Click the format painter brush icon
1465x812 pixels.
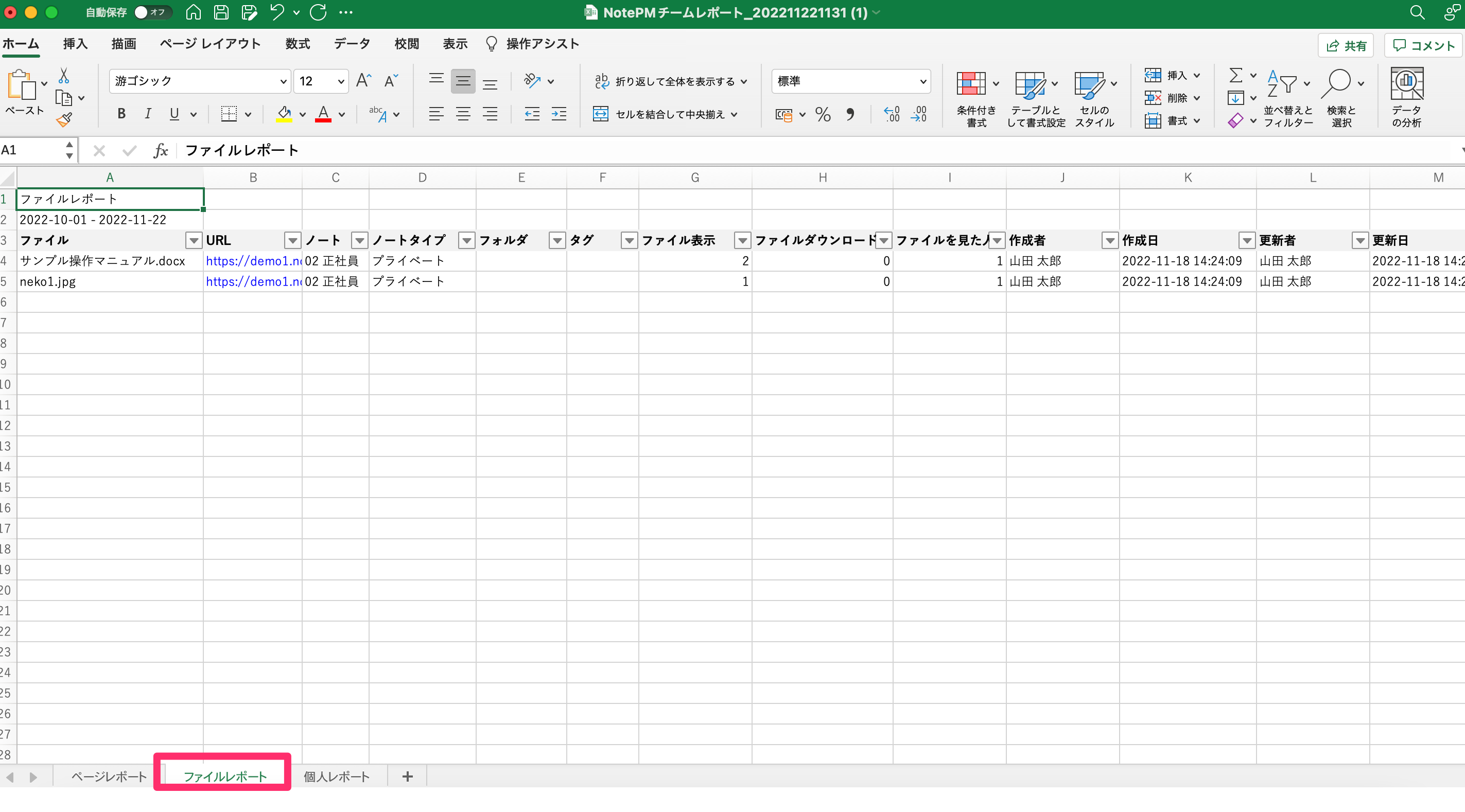pos(64,120)
